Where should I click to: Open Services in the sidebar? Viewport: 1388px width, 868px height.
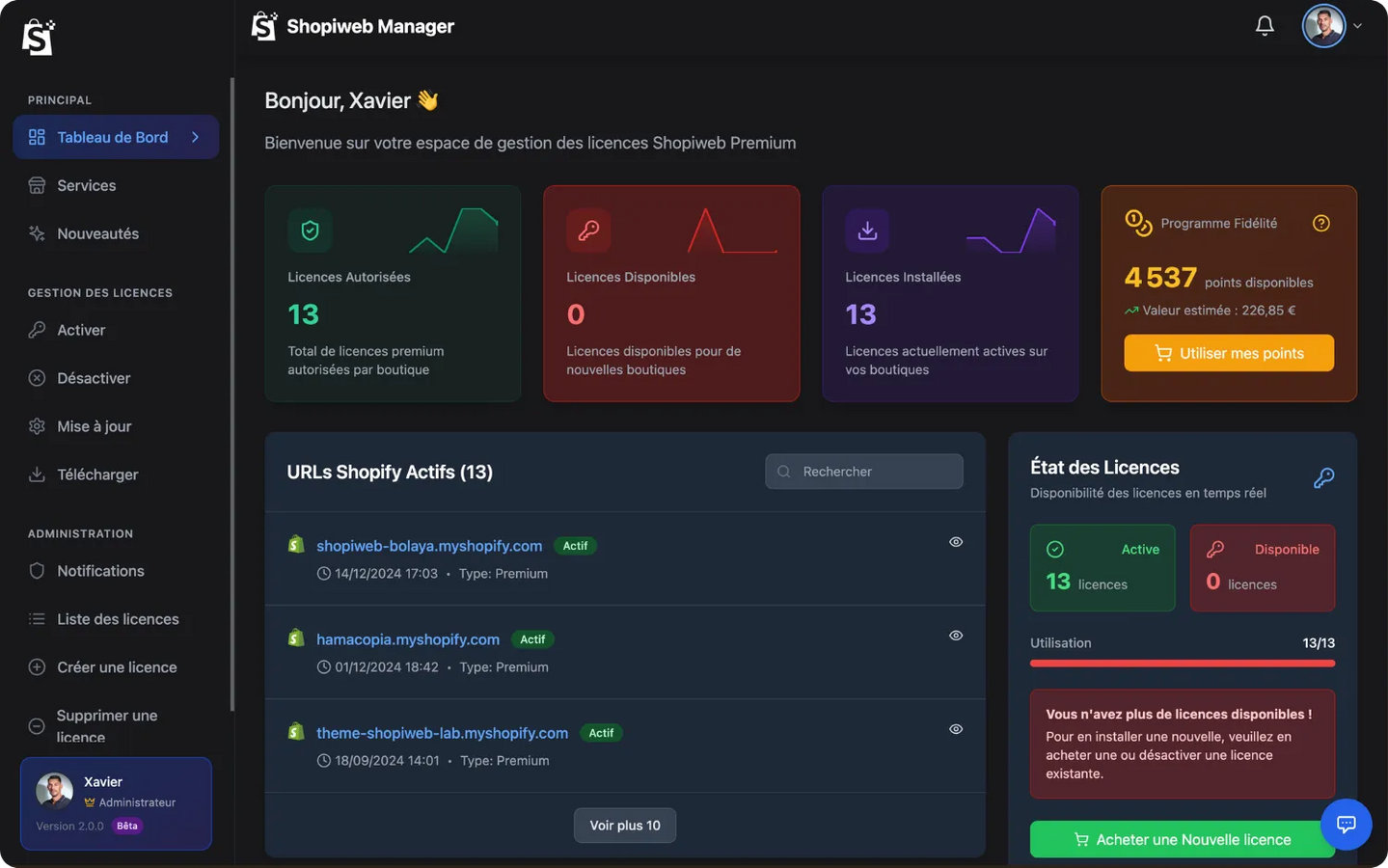point(86,185)
